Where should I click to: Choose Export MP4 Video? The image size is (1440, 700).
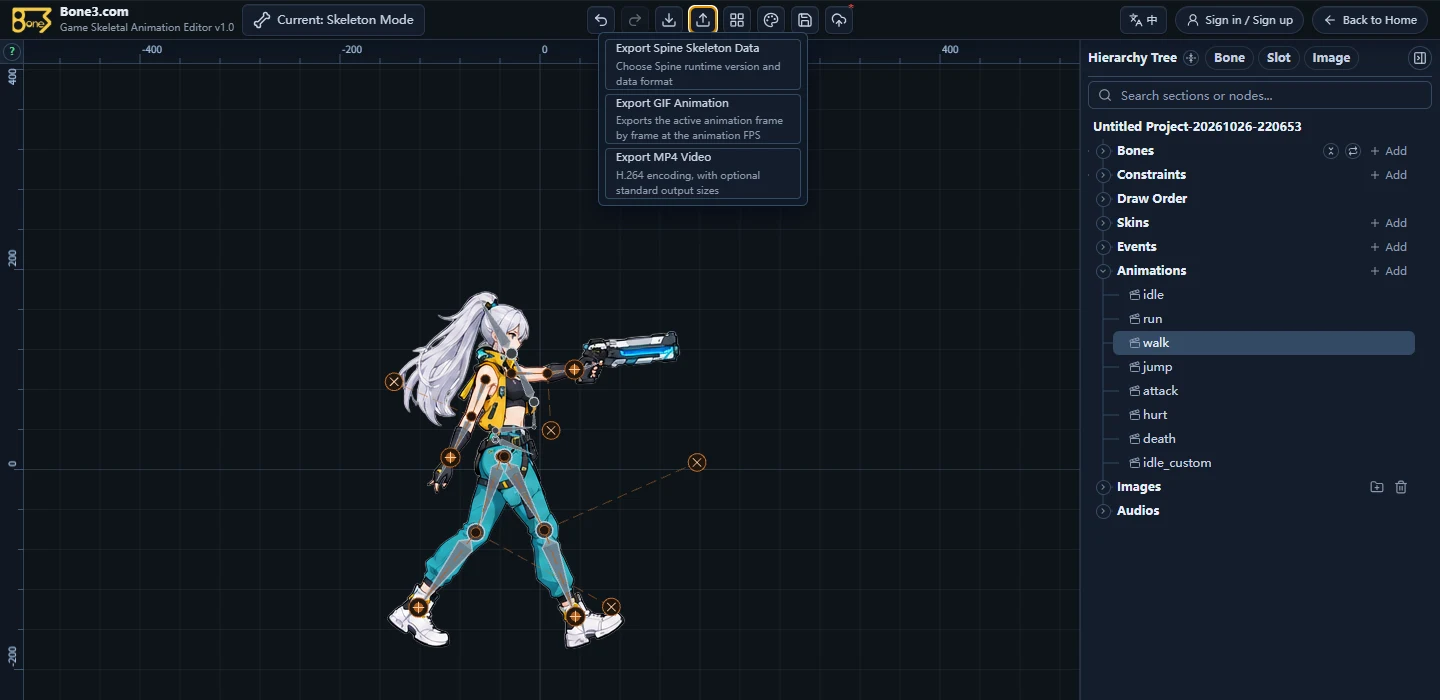coord(703,174)
